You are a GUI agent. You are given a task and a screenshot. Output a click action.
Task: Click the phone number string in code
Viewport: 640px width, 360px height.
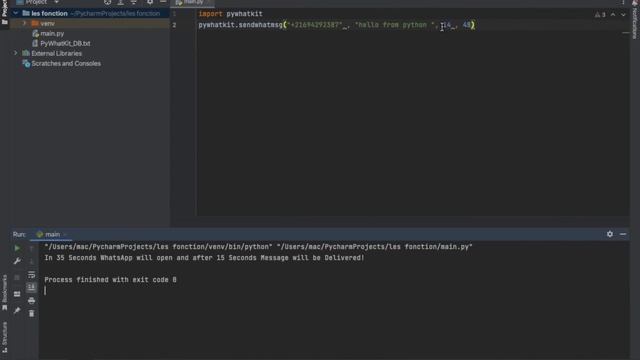click(x=315, y=25)
